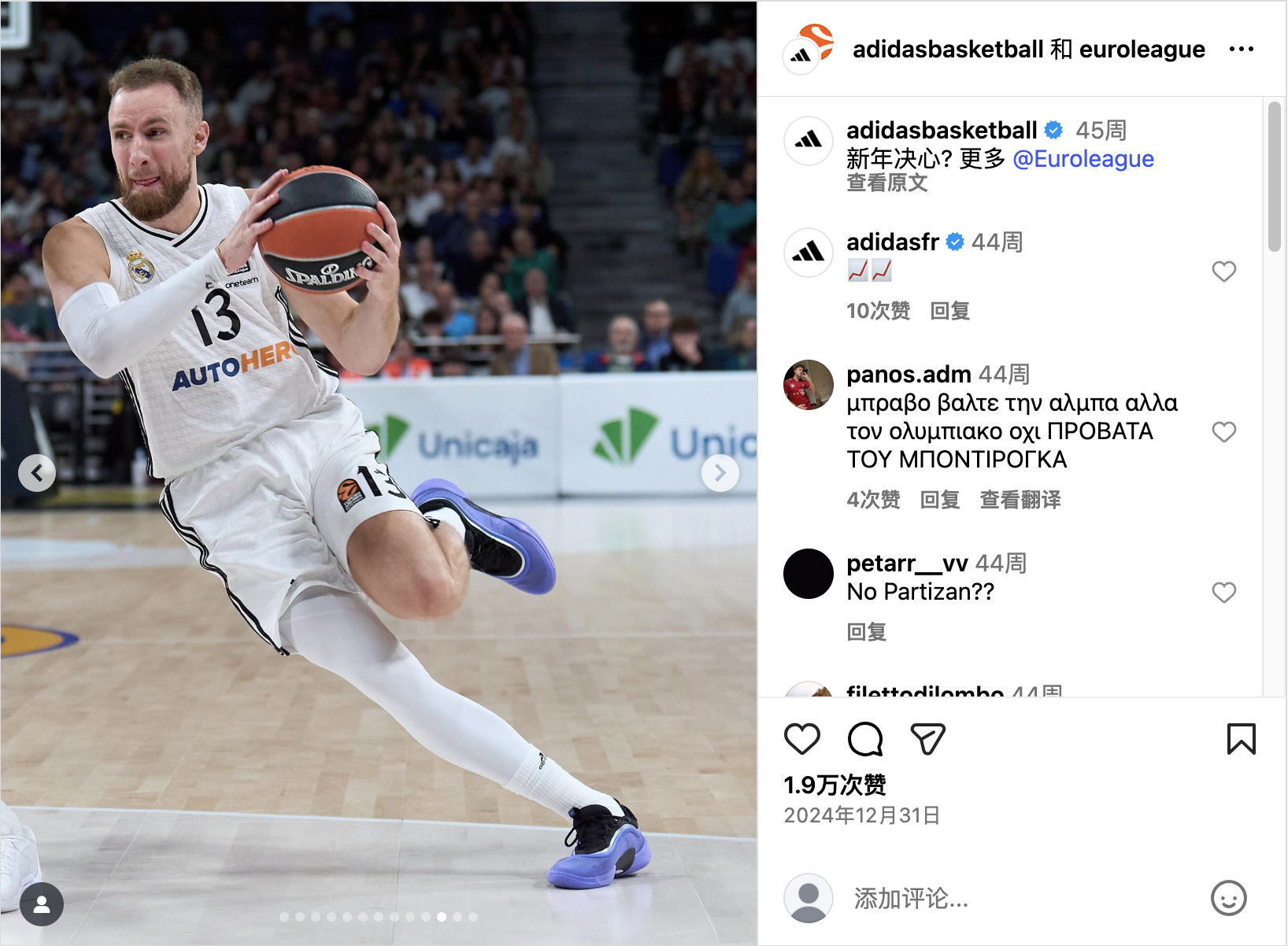Save post with bookmark icon
The image size is (1288, 946).
pyautogui.click(x=1241, y=739)
